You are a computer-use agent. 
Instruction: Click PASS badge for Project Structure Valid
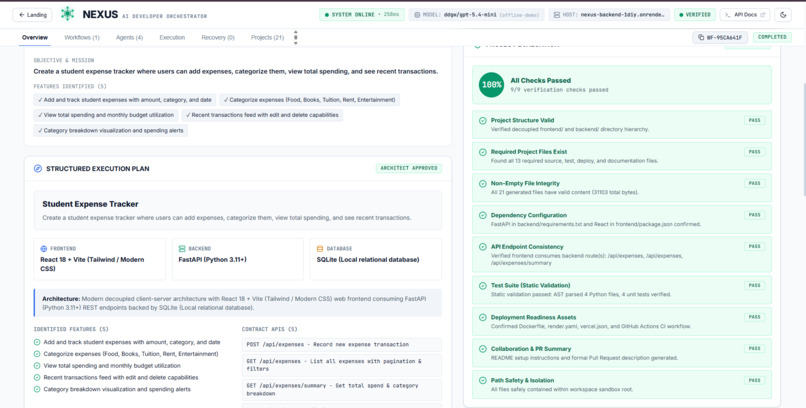click(755, 120)
